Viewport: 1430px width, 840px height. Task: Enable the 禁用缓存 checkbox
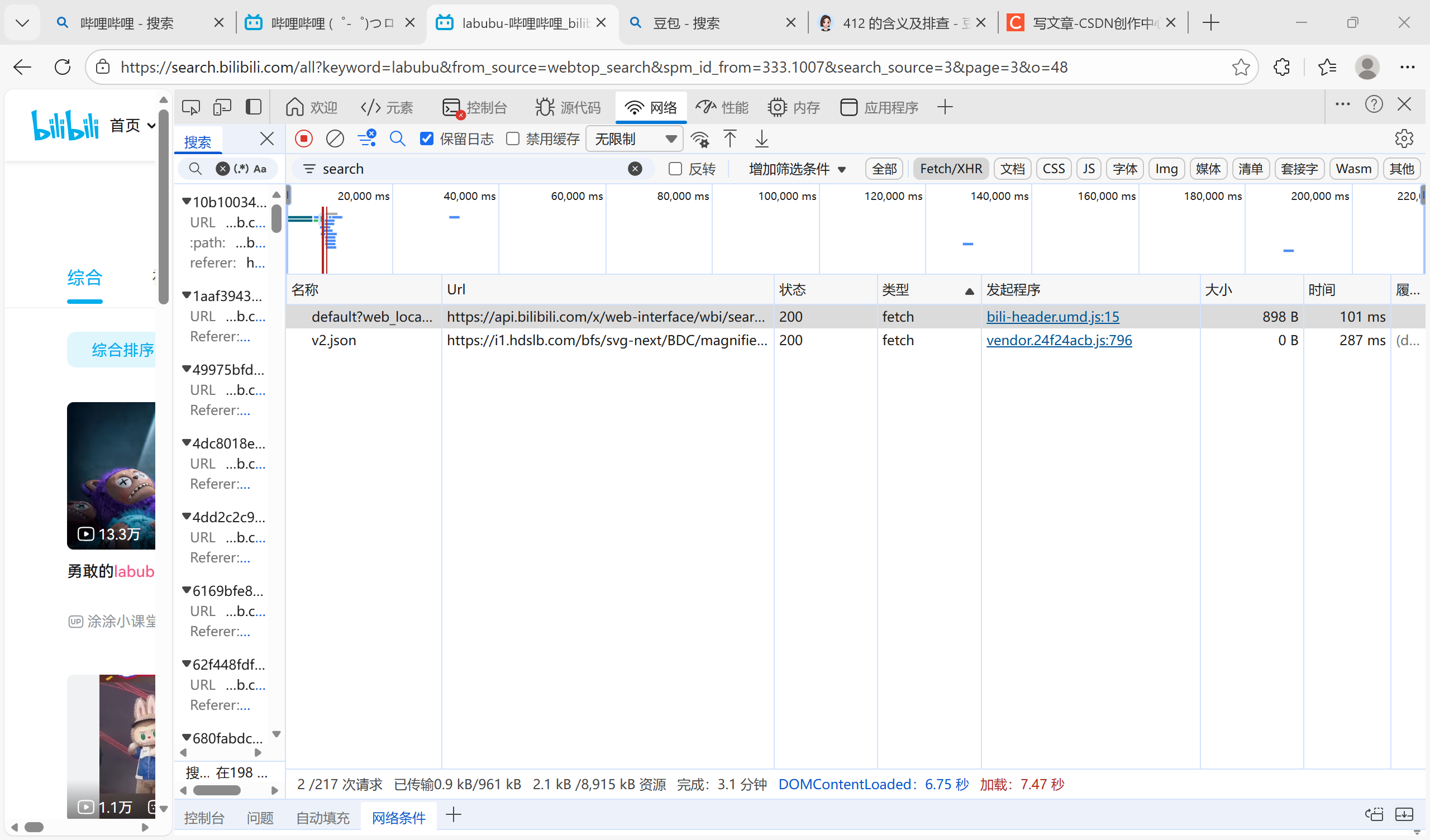(x=512, y=139)
